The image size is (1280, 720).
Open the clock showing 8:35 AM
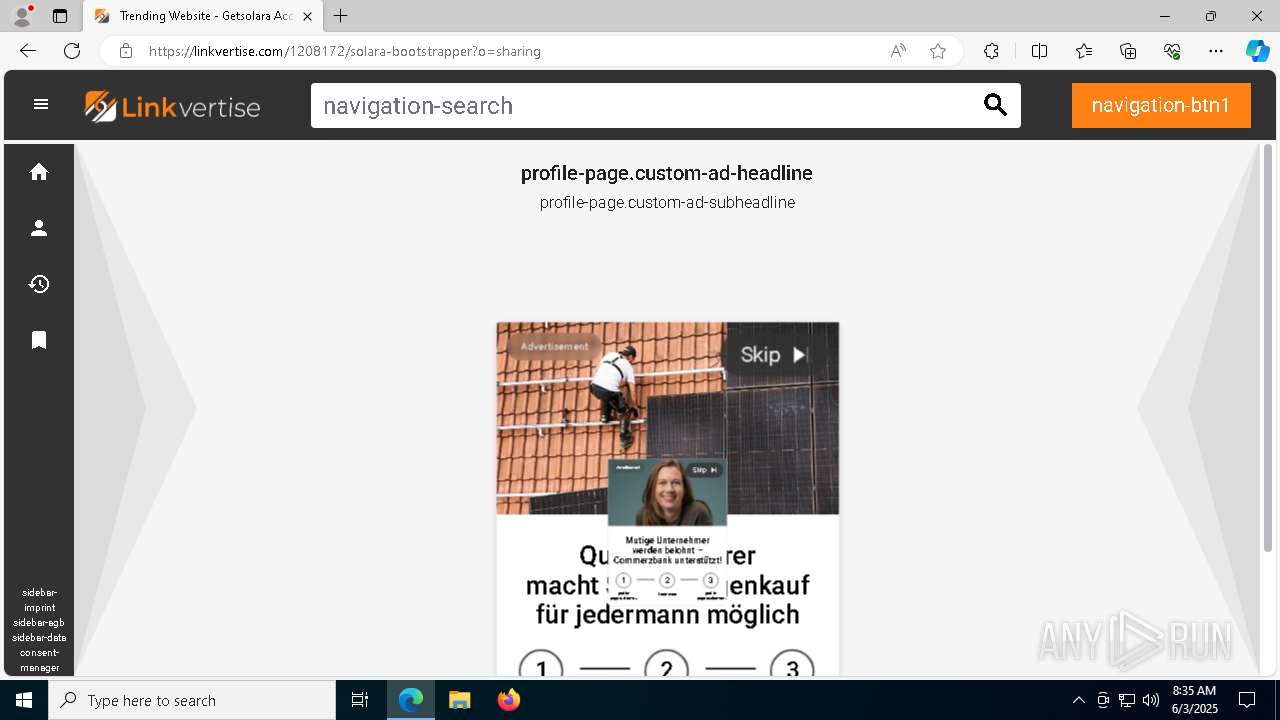1194,700
